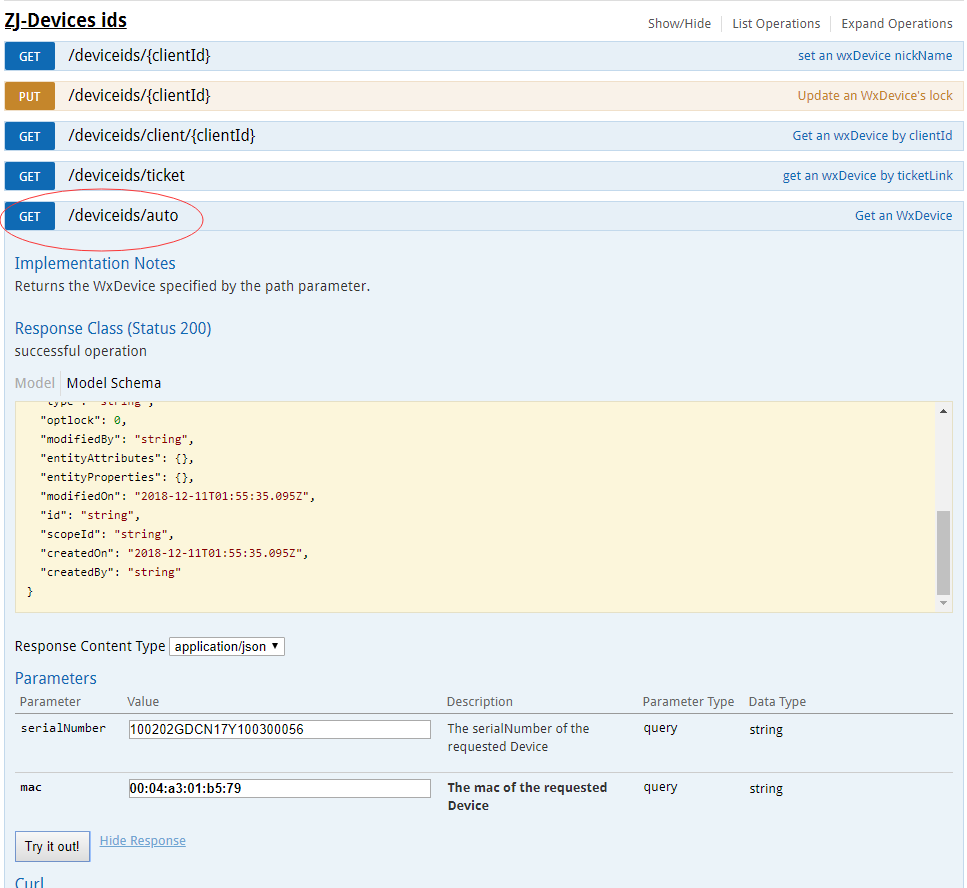Click the "entityProperties" line in schema
The width and height of the screenshot is (967, 888).
(117, 477)
